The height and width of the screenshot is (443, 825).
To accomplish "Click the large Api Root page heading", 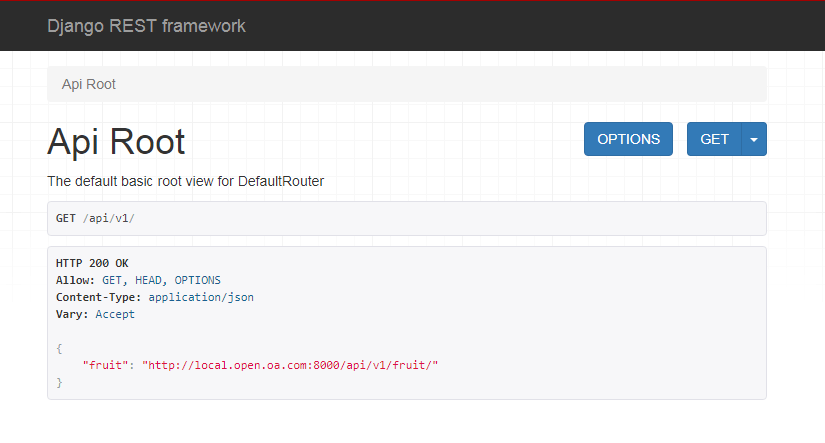I will (x=116, y=142).
